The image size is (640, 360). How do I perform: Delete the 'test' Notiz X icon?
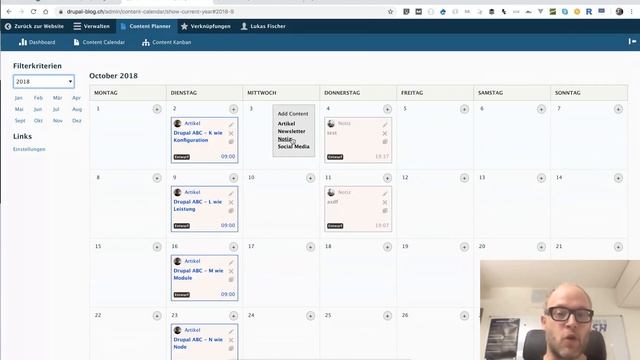(x=385, y=133)
